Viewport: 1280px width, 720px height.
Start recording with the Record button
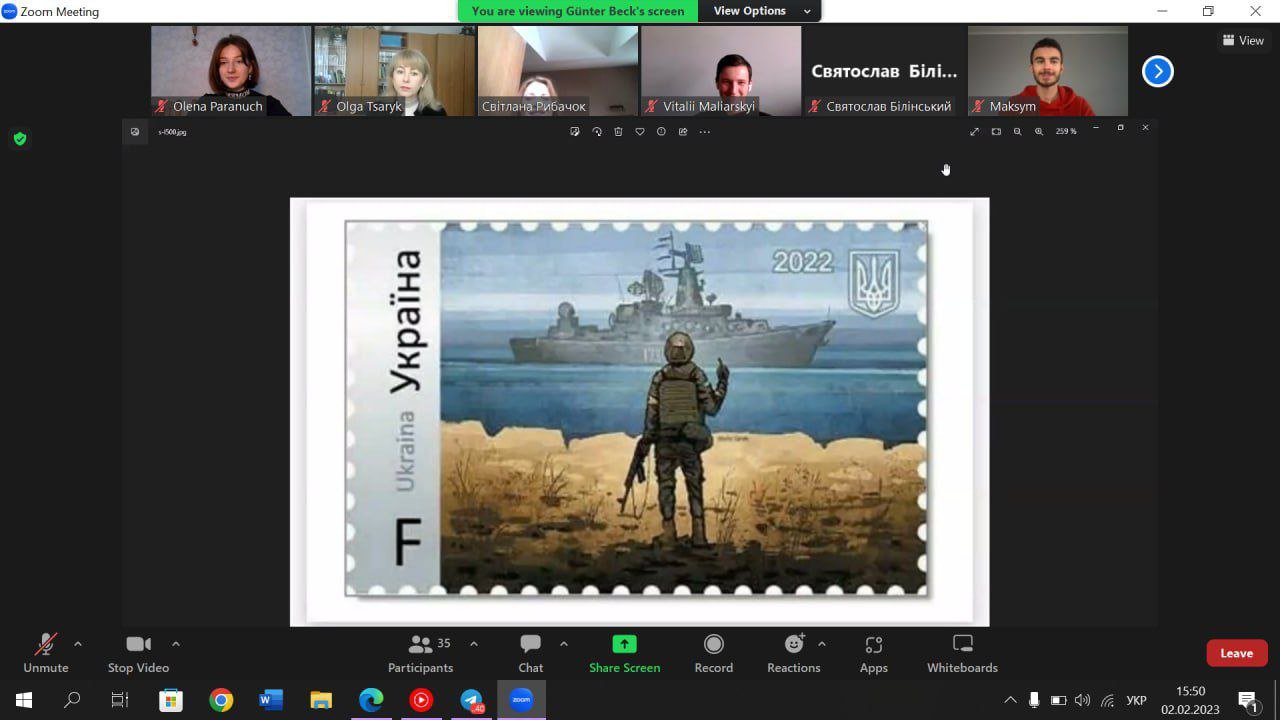[x=714, y=654]
